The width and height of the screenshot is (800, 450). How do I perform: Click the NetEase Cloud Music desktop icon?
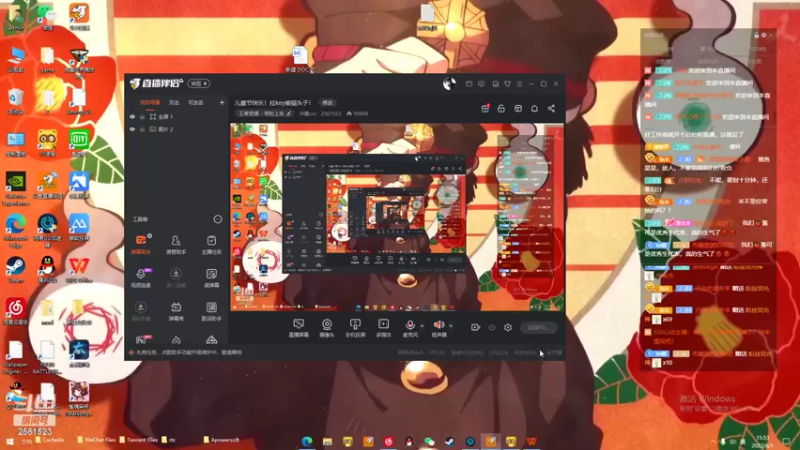15,312
